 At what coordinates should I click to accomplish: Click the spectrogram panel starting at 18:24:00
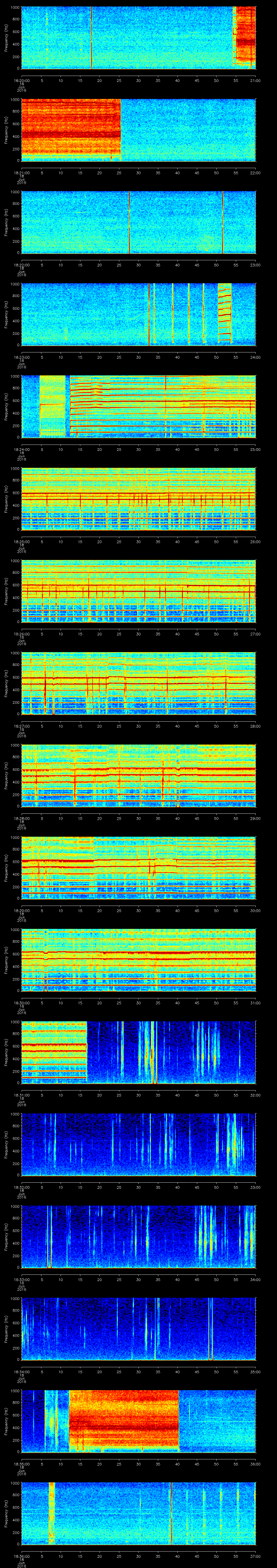pyautogui.click(x=138, y=407)
